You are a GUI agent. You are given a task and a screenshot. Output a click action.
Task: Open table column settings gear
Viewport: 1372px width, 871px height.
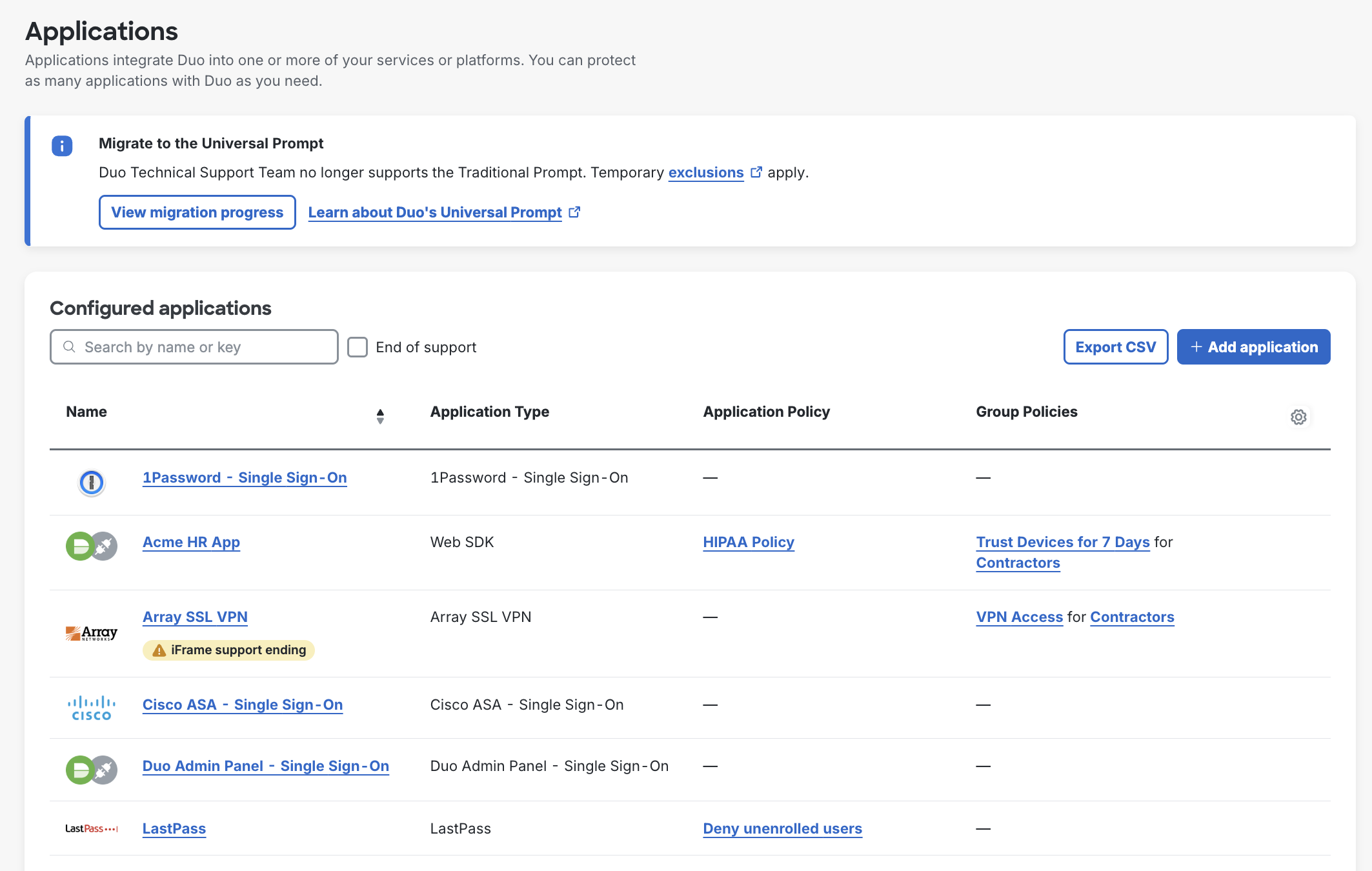1298,417
